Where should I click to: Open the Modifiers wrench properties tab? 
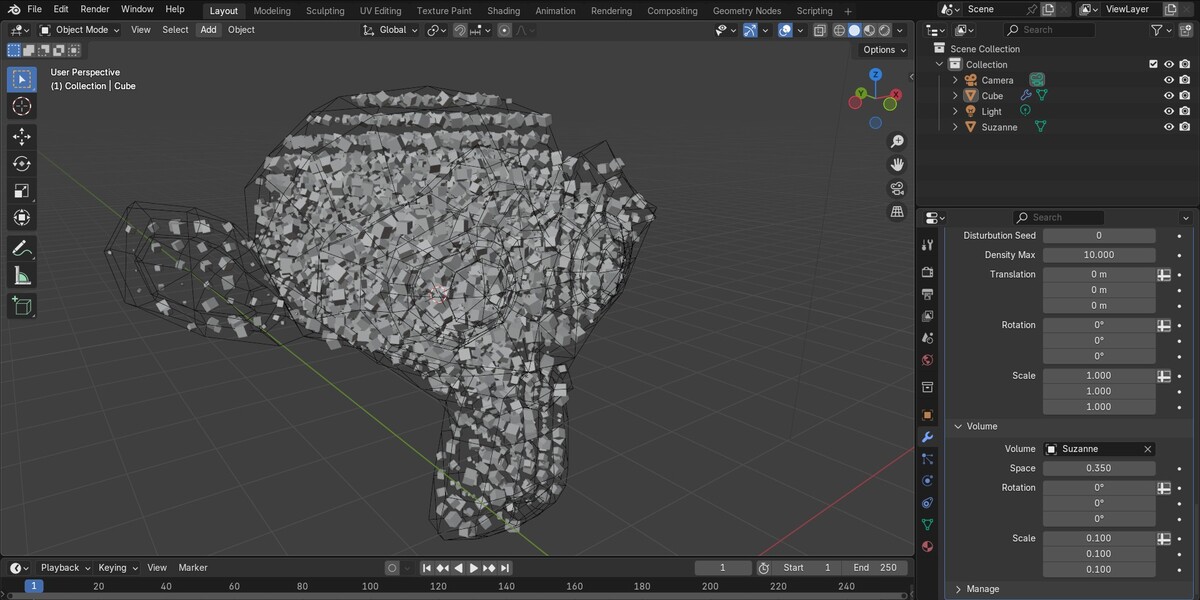927,437
